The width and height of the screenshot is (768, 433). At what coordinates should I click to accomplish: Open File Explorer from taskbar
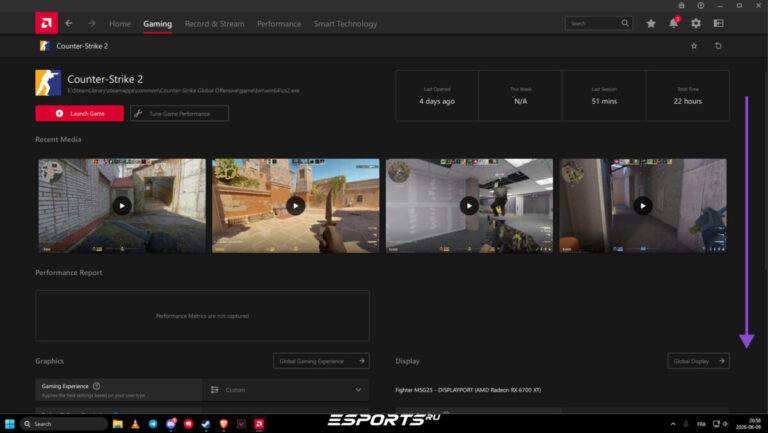click(118, 424)
